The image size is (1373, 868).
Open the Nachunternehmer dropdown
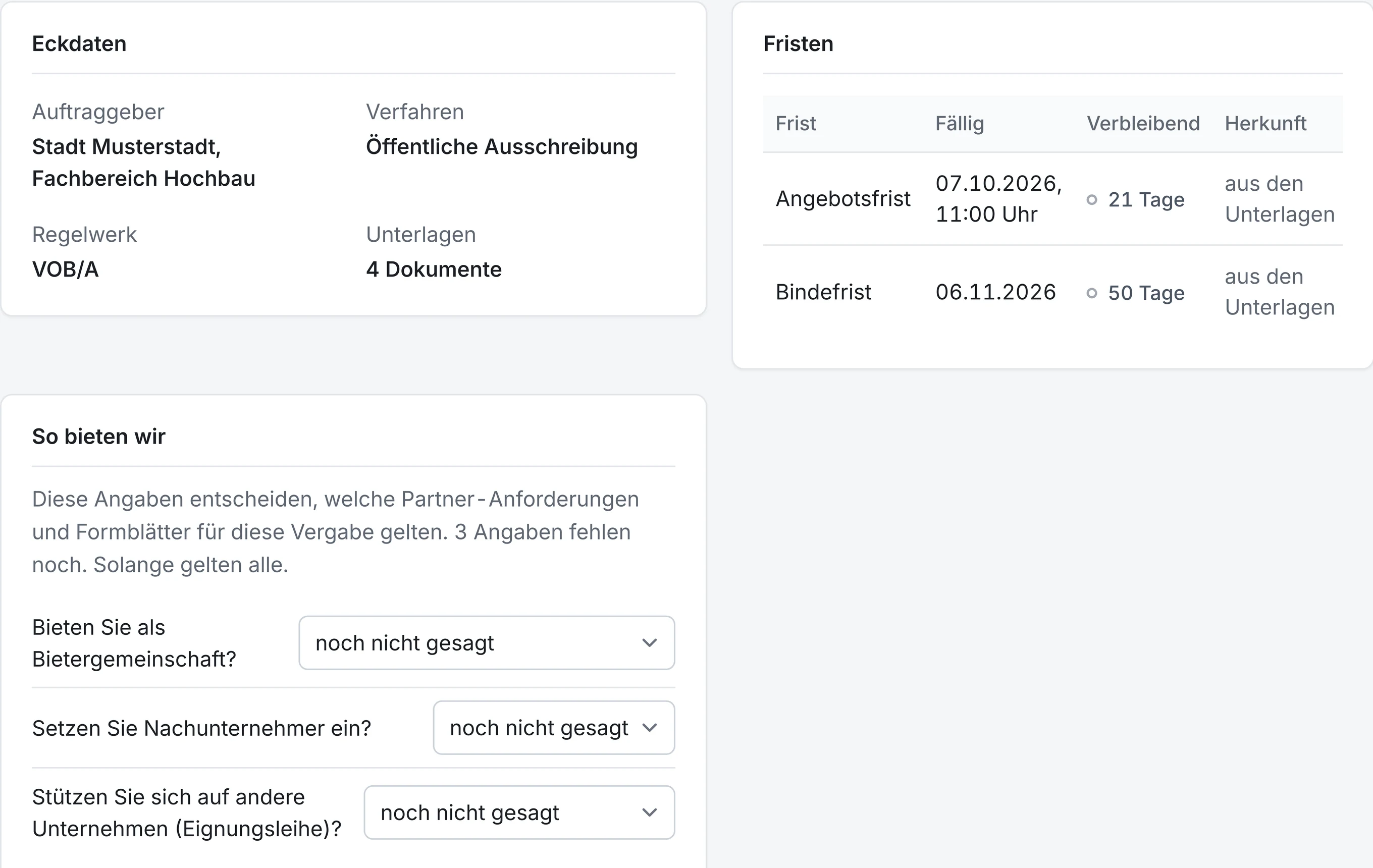(x=554, y=728)
